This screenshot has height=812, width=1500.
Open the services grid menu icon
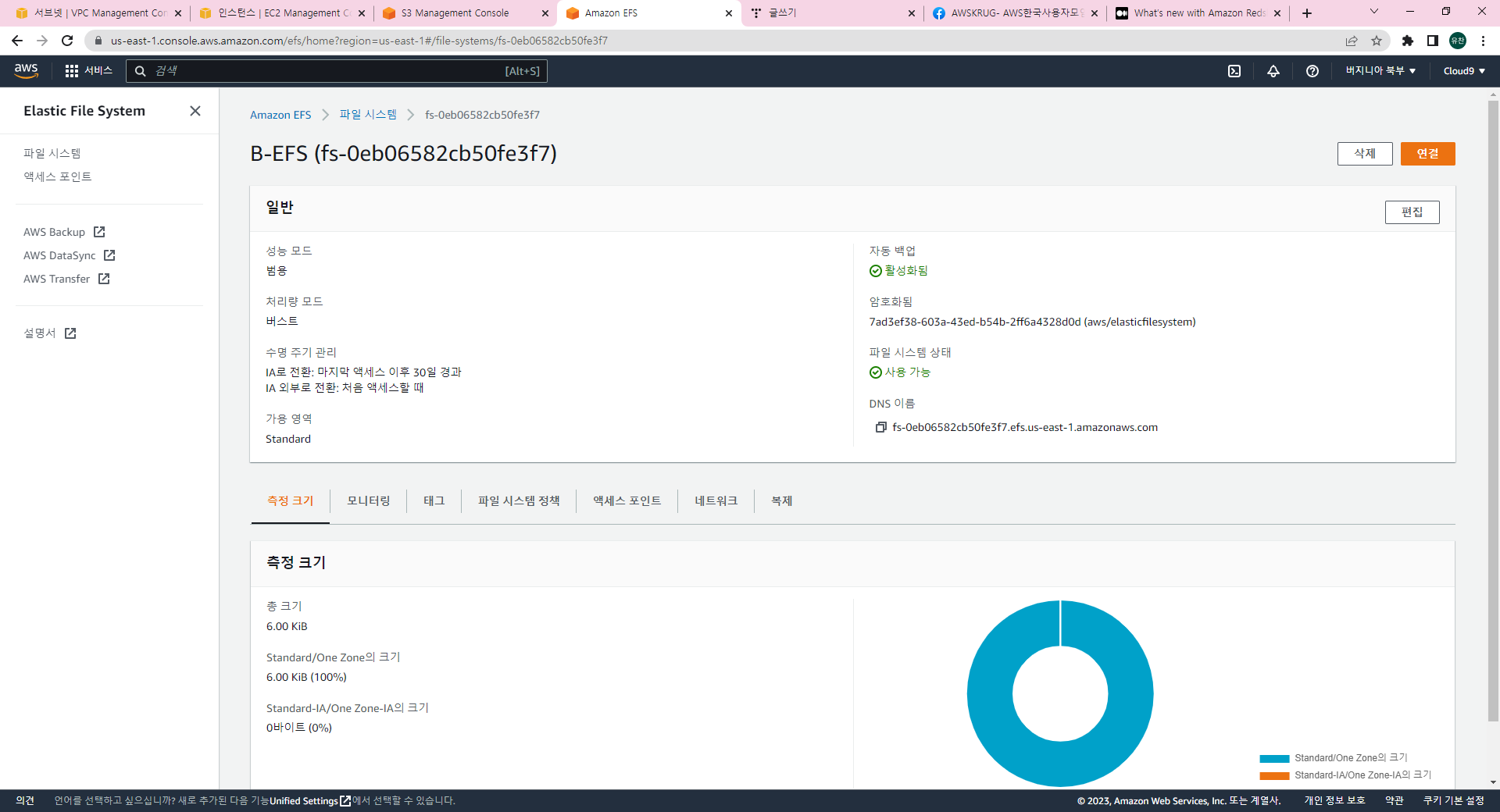pyautogui.click(x=72, y=71)
